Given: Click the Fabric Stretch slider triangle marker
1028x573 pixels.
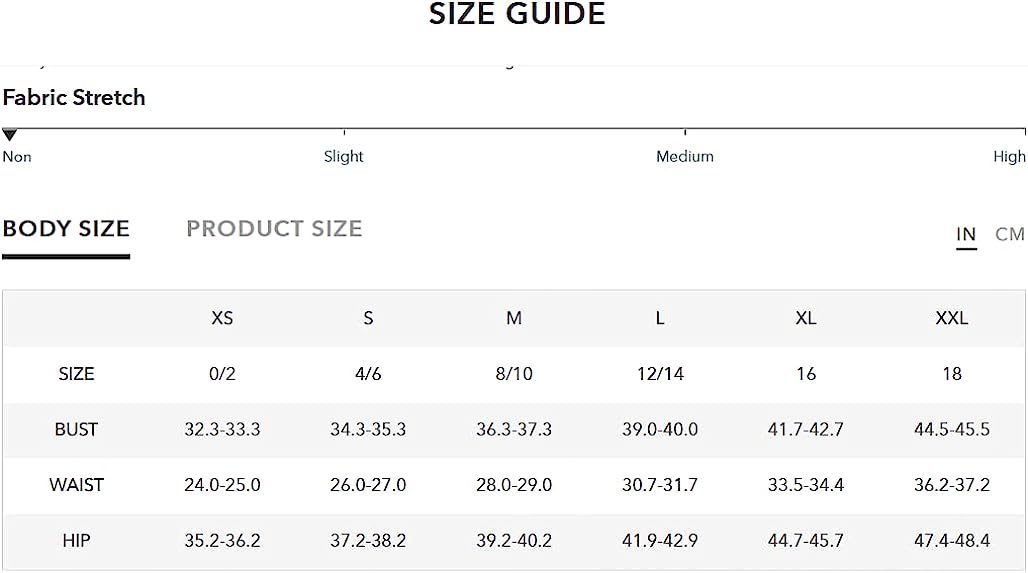Looking at the screenshot, I should click(9, 135).
